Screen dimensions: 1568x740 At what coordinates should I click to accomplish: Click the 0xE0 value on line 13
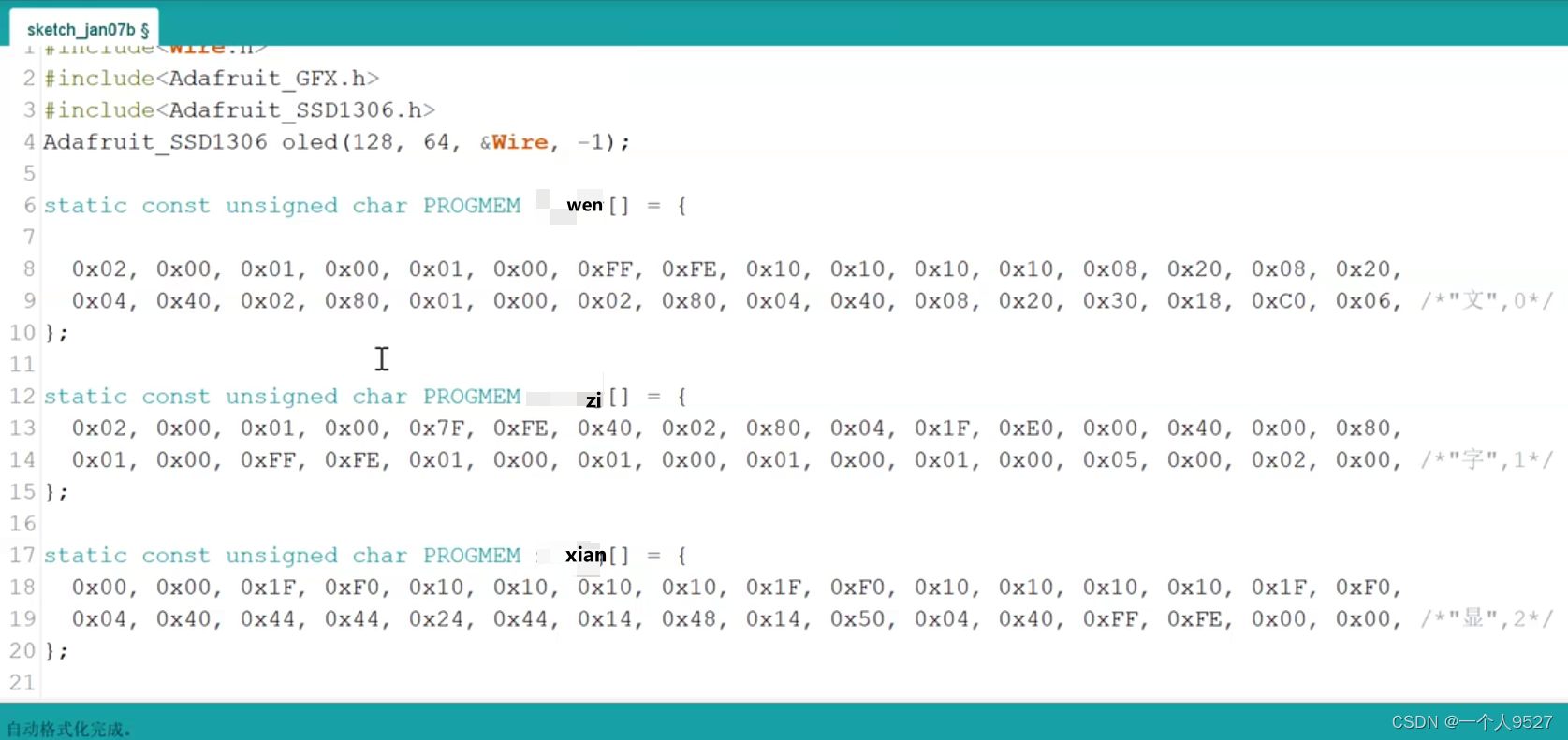tap(1026, 428)
